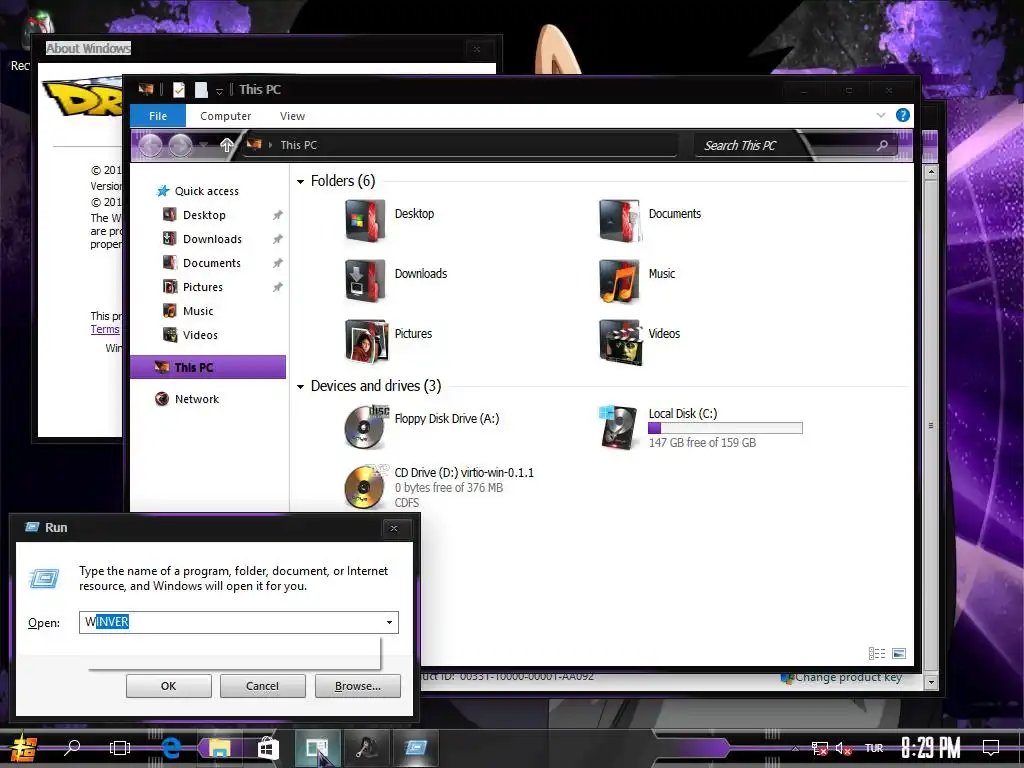
Task: Expand the ribbon with the chevron
Action: pyautogui.click(x=880, y=116)
